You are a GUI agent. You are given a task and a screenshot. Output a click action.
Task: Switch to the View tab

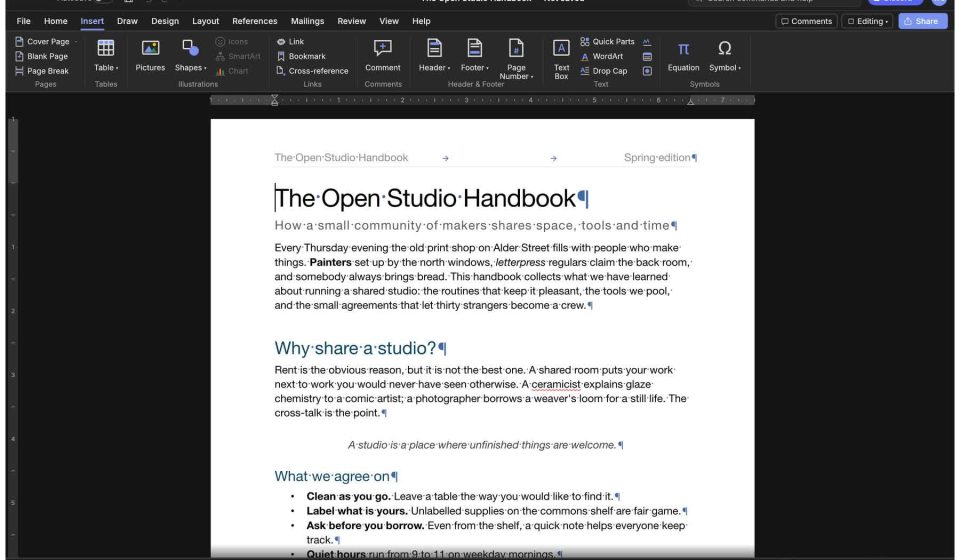389,21
